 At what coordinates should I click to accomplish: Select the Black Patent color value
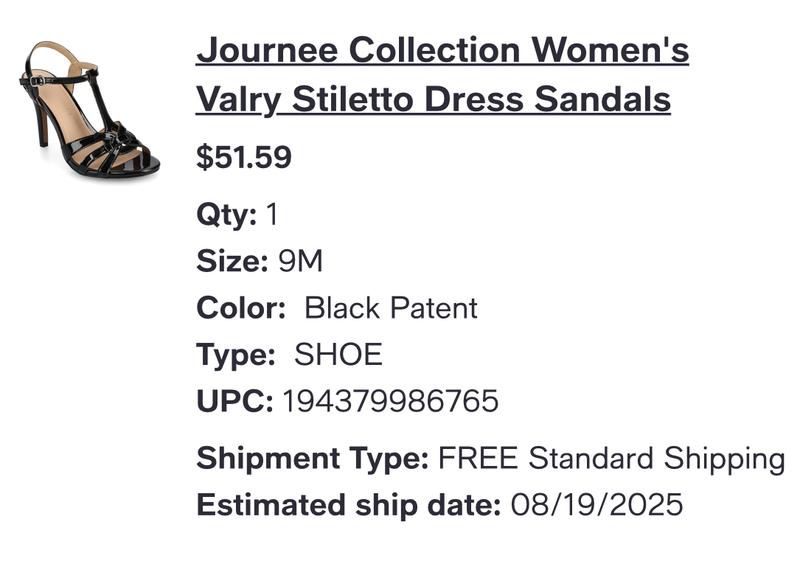pyautogui.click(x=391, y=308)
